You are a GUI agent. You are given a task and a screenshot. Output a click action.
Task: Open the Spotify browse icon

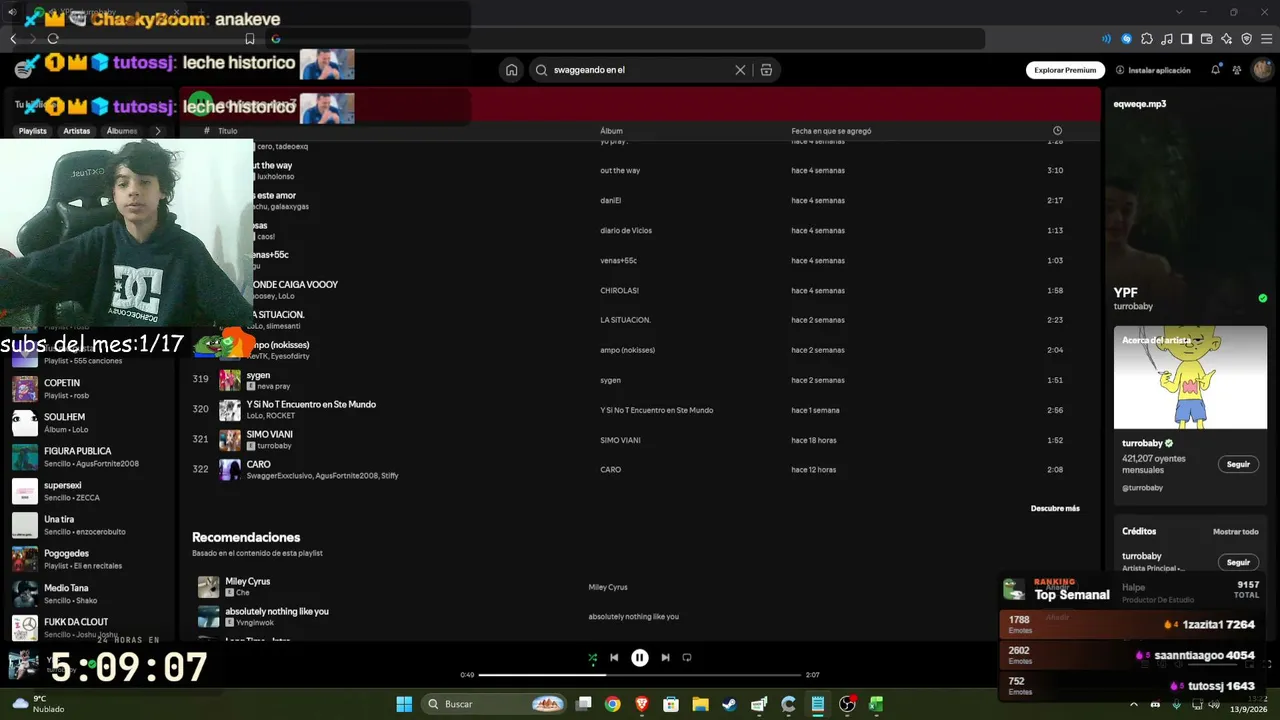pos(766,70)
